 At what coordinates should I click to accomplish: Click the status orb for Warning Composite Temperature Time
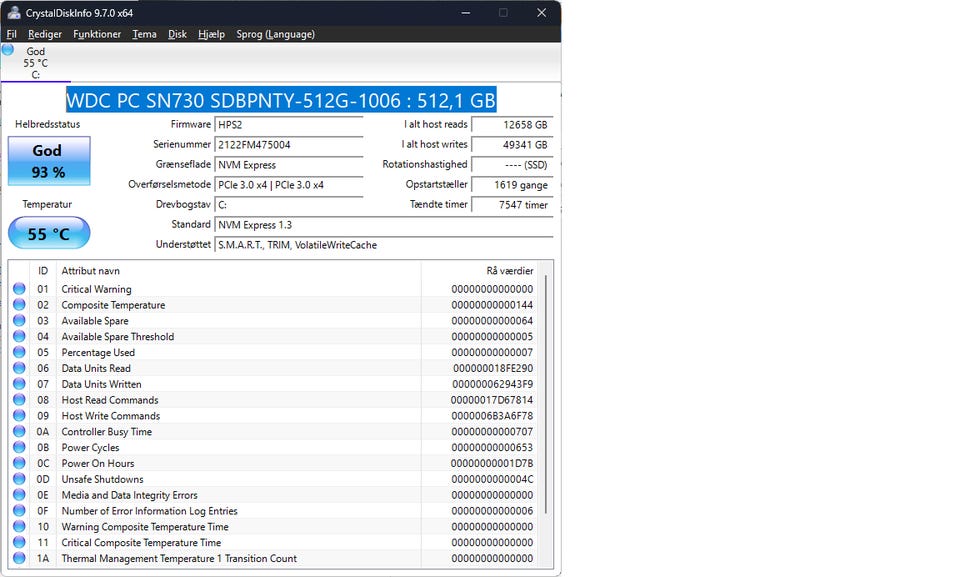[x=19, y=527]
